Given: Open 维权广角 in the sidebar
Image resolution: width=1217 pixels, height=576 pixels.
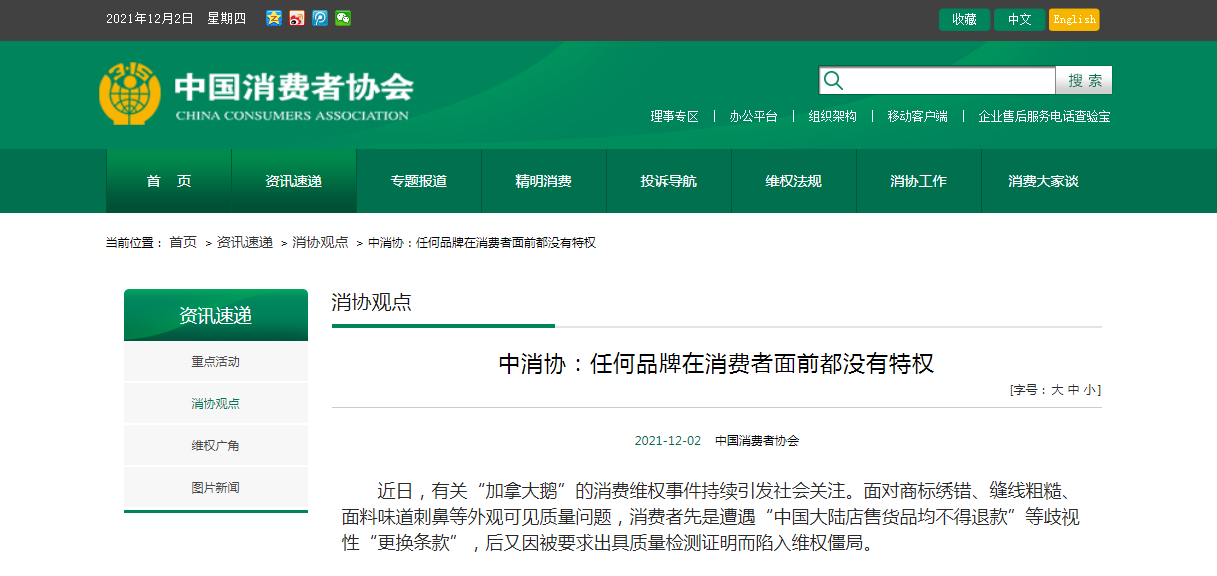Looking at the screenshot, I should [216, 446].
